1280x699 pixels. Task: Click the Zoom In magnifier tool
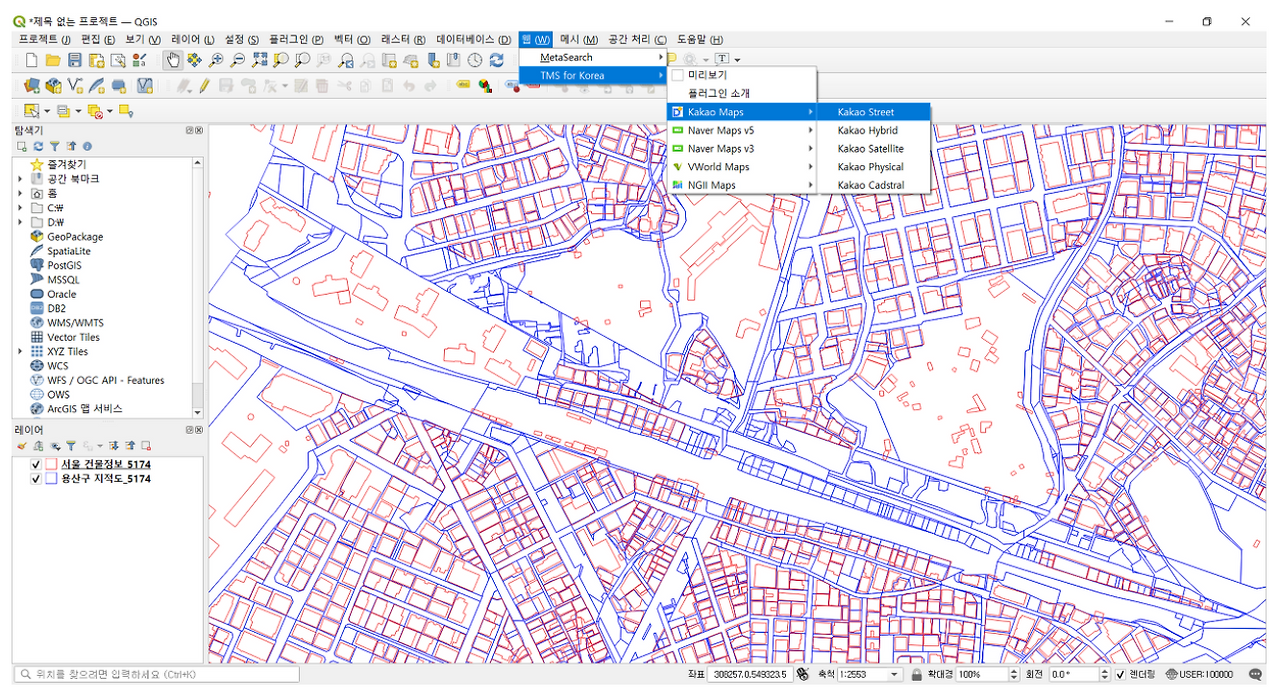click(x=216, y=60)
